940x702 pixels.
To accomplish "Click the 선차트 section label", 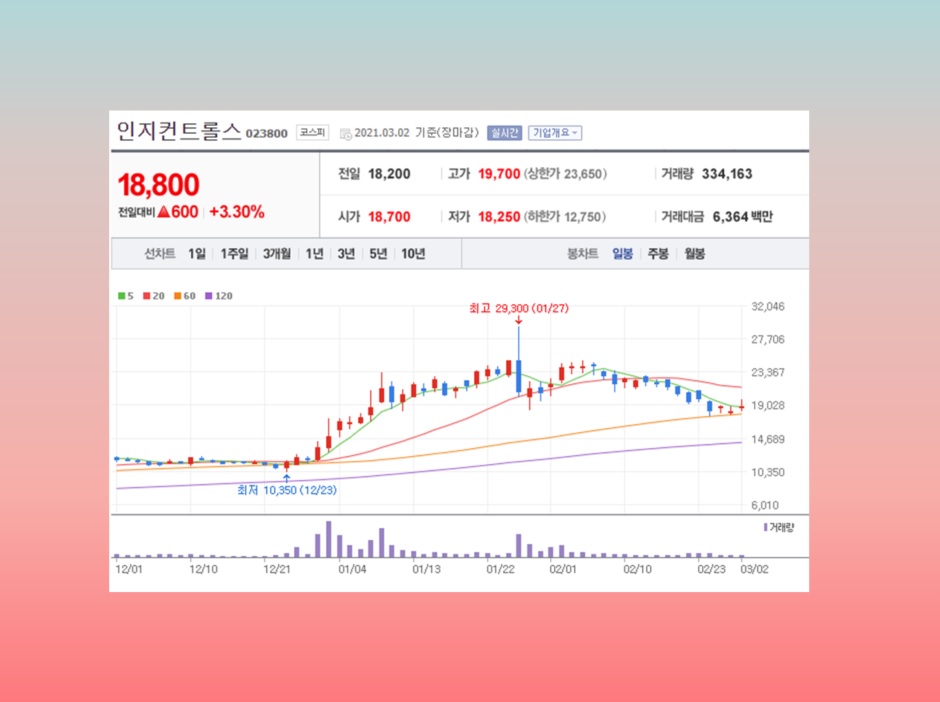I will click(x=159, y=254).
